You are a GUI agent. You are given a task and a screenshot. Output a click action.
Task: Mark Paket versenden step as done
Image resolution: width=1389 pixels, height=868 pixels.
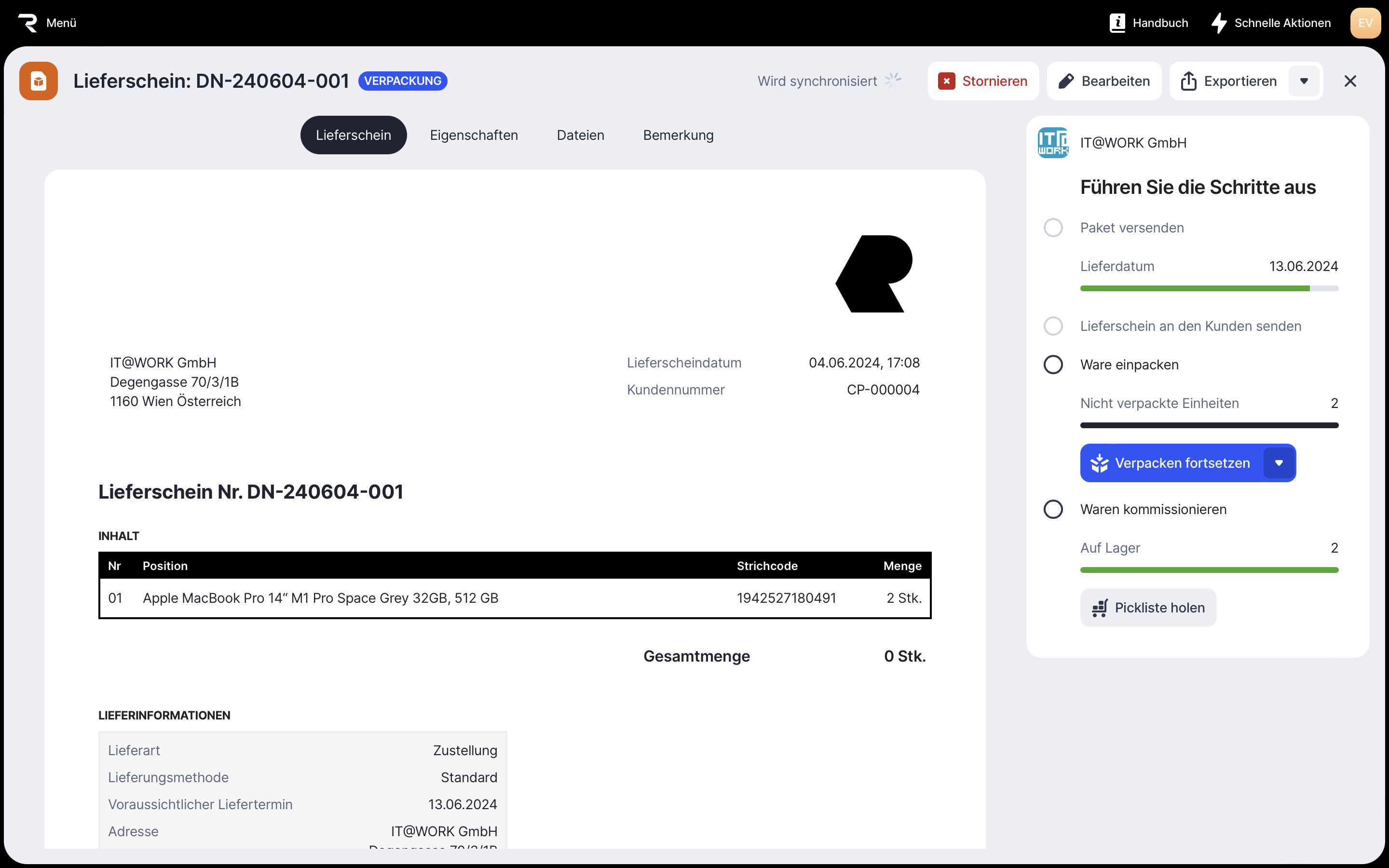1053,228
